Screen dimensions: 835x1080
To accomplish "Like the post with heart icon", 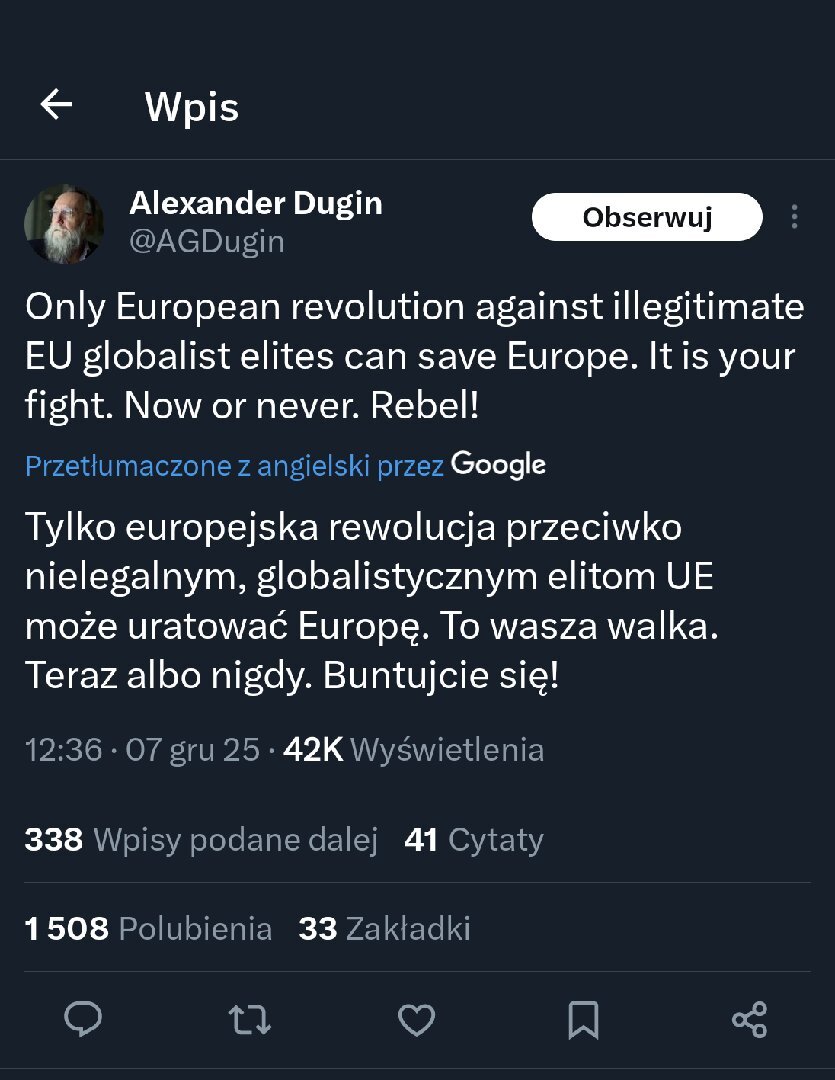I will [416, 1019].
